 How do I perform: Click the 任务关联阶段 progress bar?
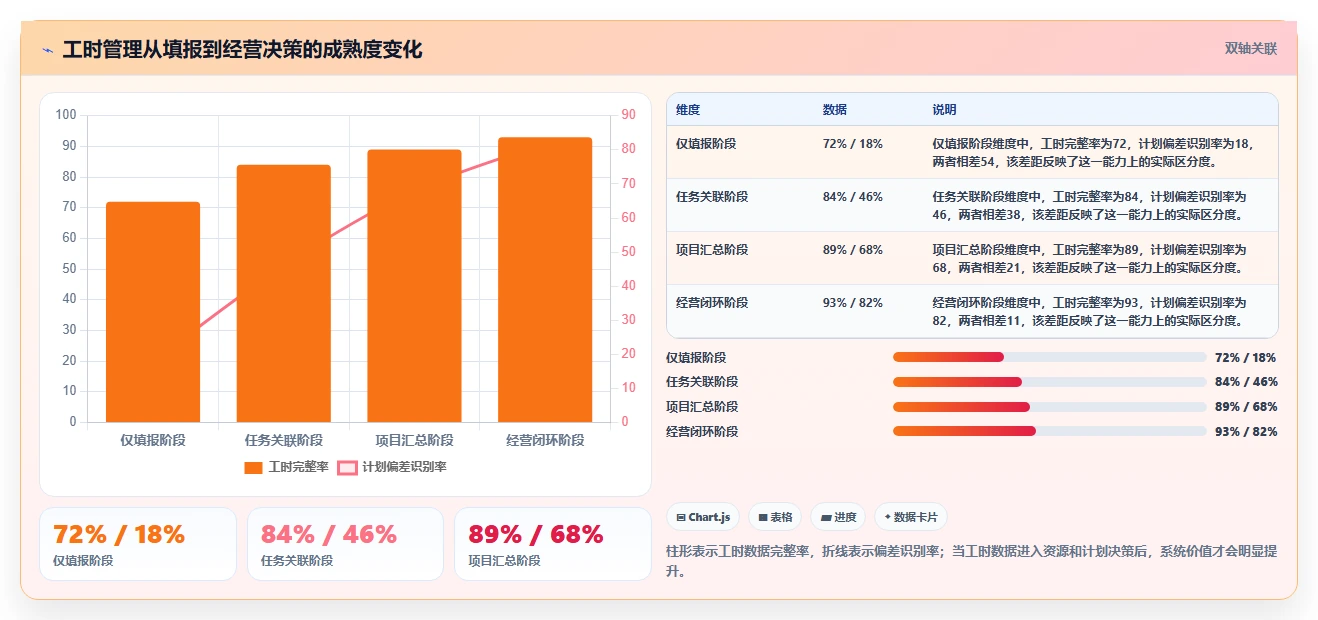1050,382
